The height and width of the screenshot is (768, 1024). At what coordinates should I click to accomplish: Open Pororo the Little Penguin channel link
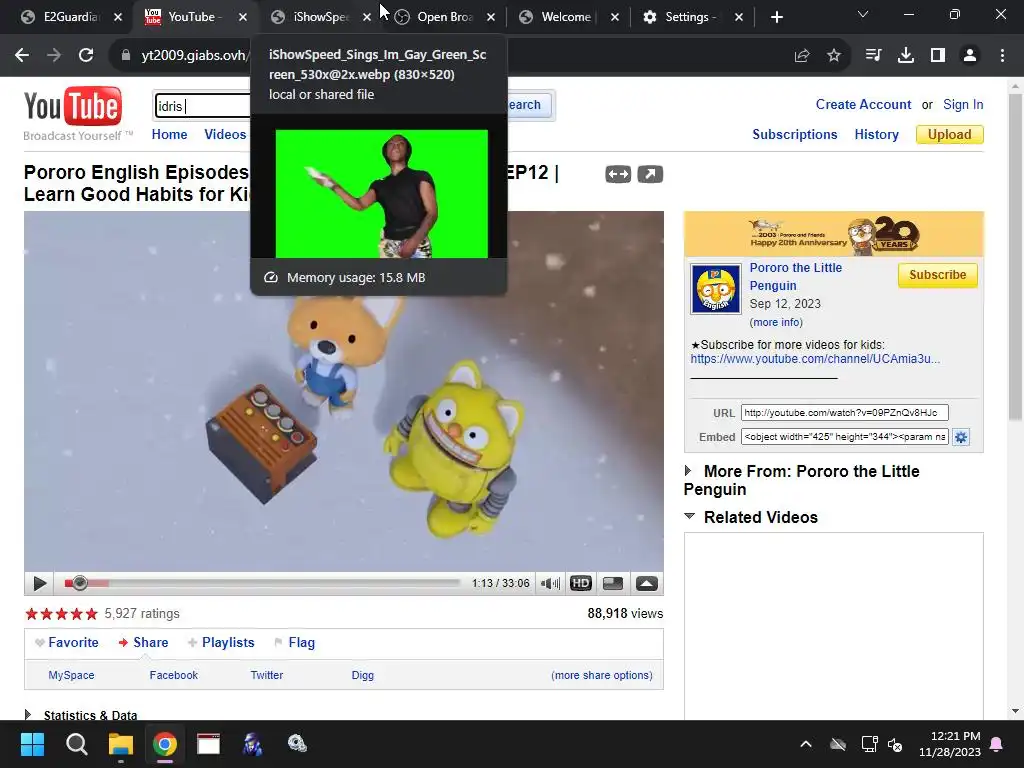(x=795, y=276)
